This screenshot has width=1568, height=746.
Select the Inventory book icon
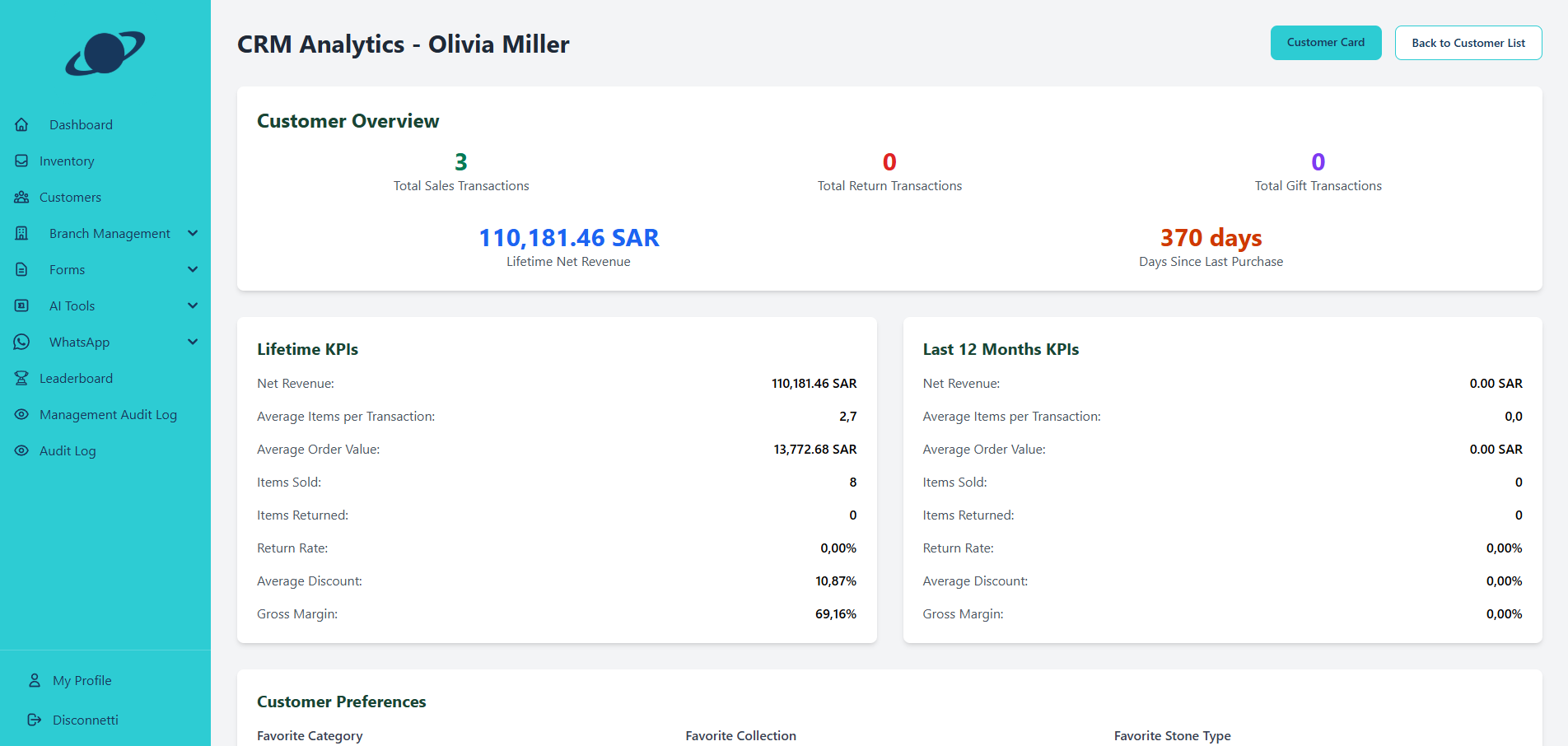tap(22, 161)
